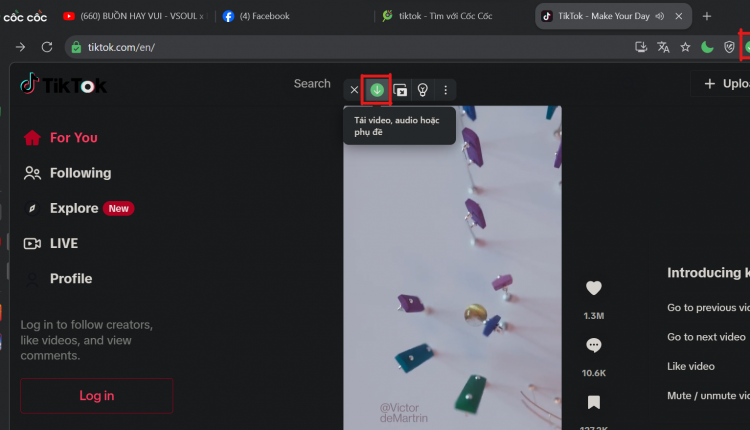Open the Explore section
This screenshot has width=750, height=430.
(x=61, y=209)
